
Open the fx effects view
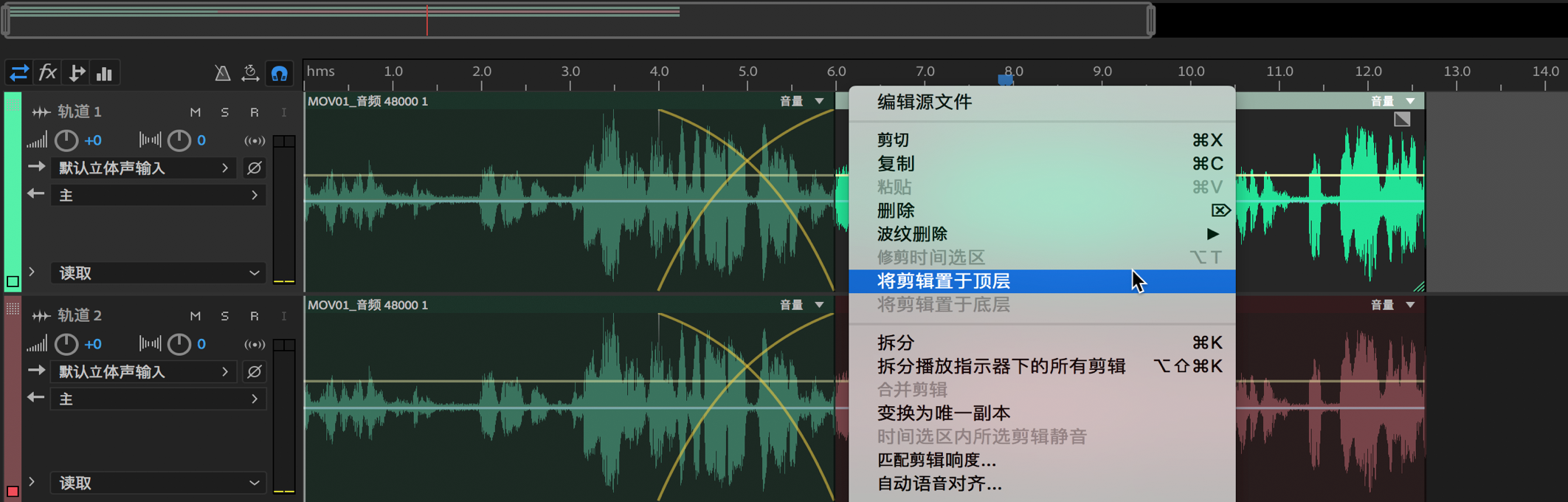(48, 73)
